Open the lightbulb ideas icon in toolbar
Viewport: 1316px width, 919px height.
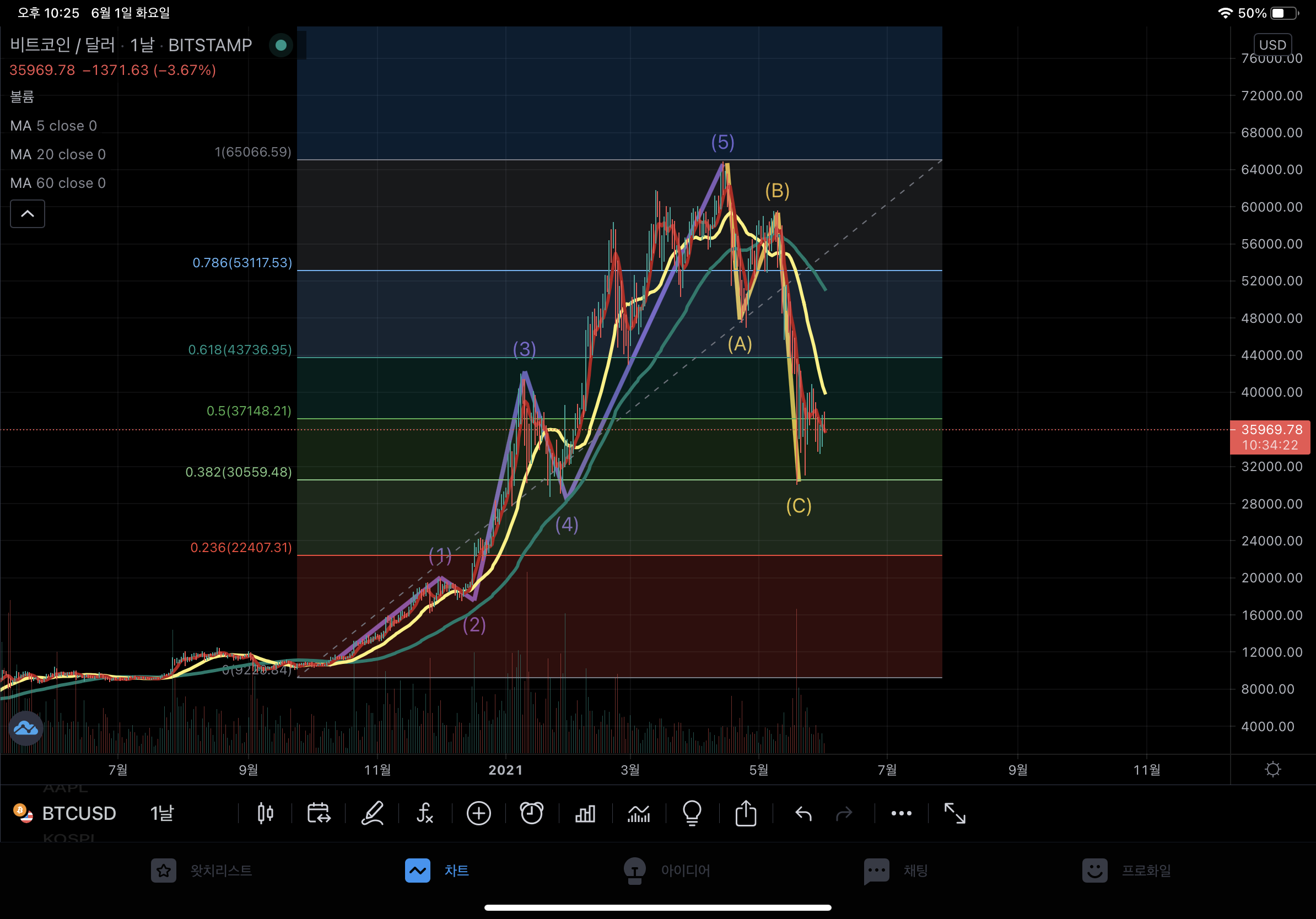click(x=692, y=813)
